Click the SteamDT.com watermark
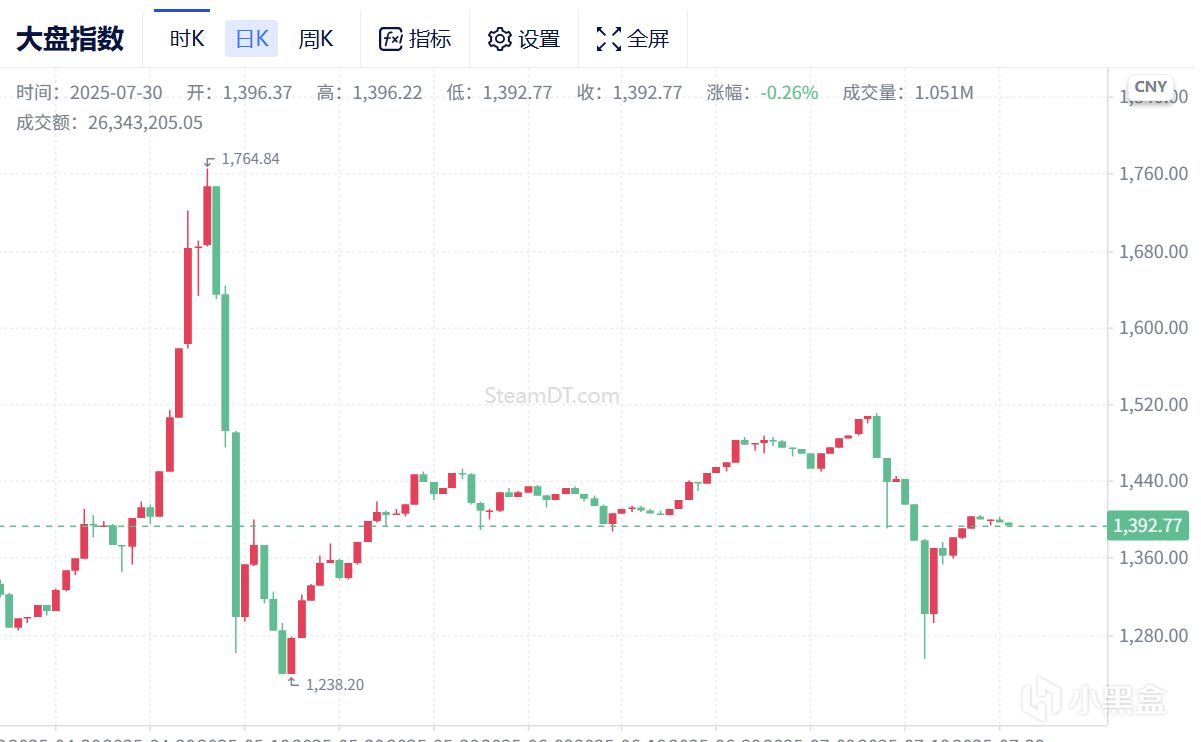This screenshot has width=1201, height=742. pos(551,396)
